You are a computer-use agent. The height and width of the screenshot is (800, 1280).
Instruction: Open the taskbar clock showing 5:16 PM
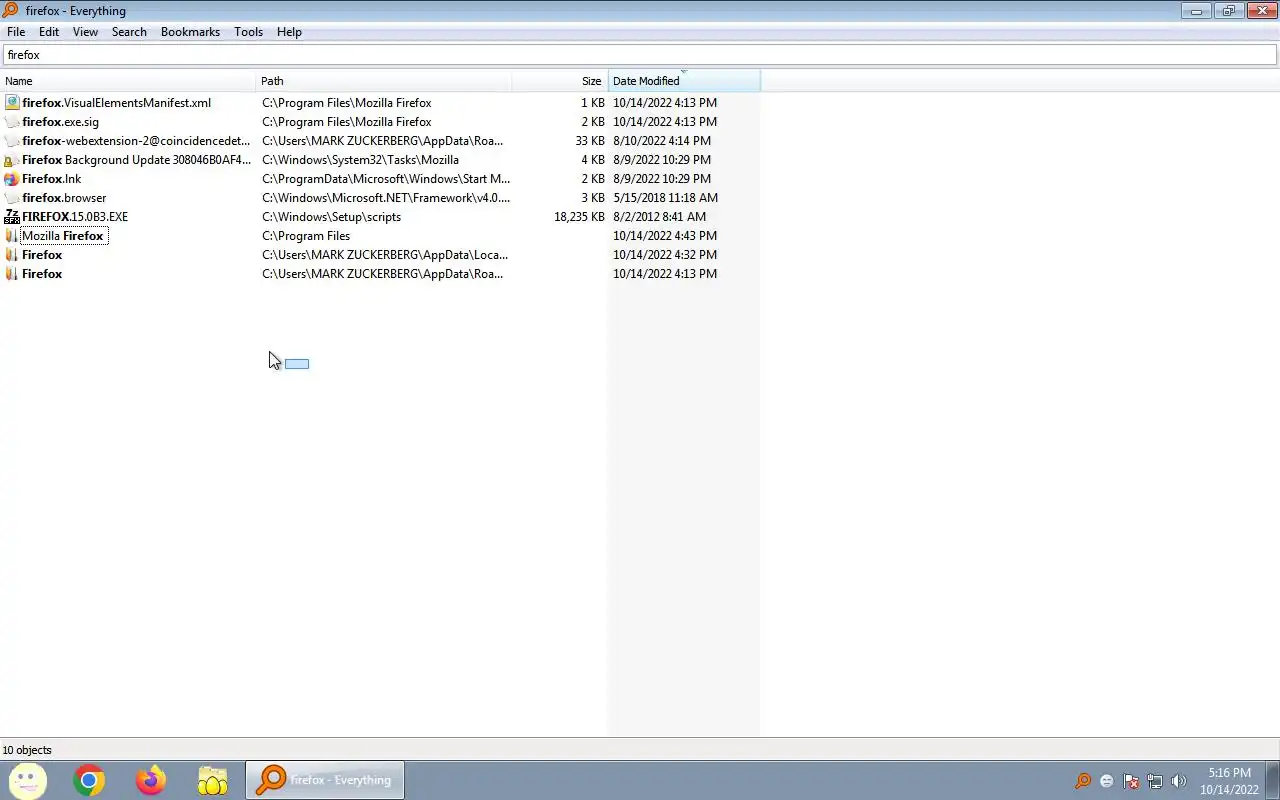click(1230, 781)
